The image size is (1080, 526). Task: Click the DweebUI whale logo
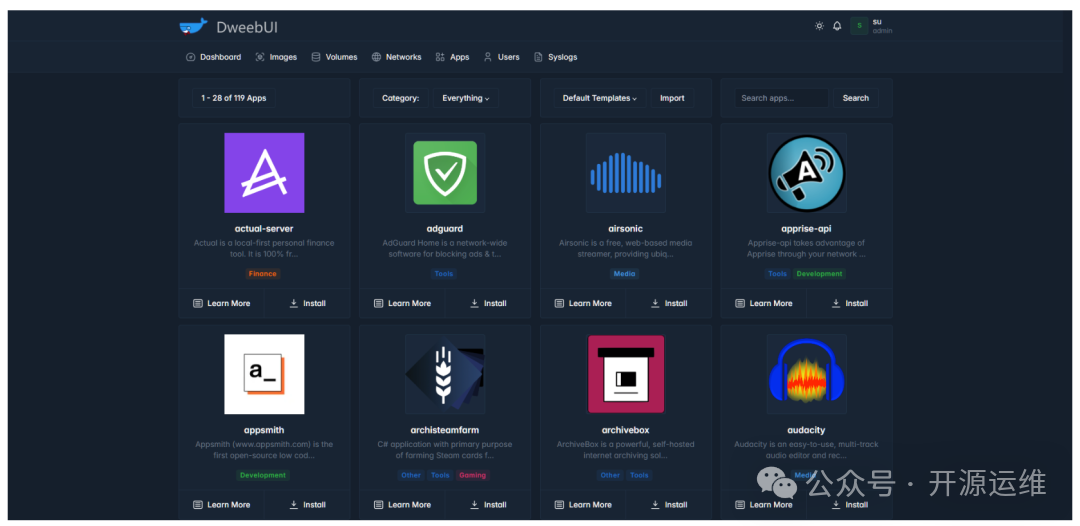pos(193,27)
